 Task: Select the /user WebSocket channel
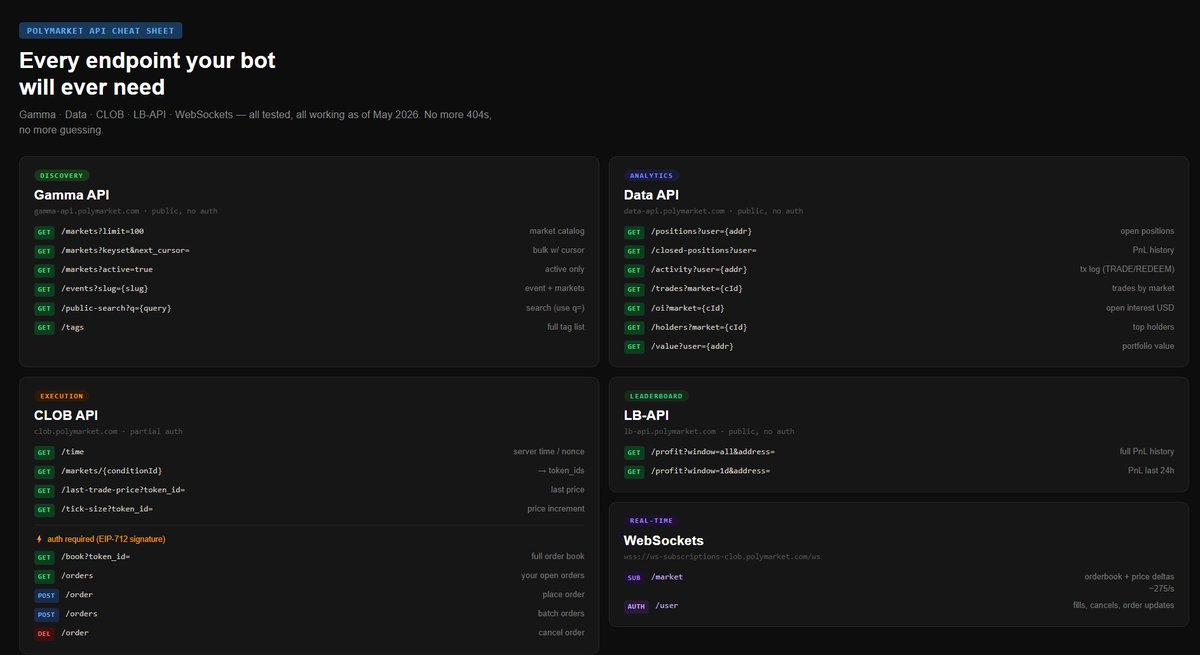667,606
